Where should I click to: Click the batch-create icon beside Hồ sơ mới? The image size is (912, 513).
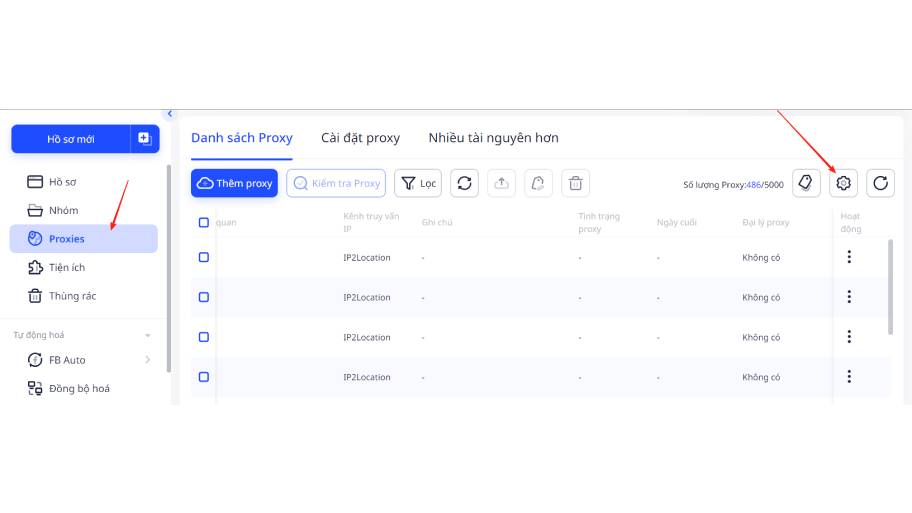coord(145,139)
